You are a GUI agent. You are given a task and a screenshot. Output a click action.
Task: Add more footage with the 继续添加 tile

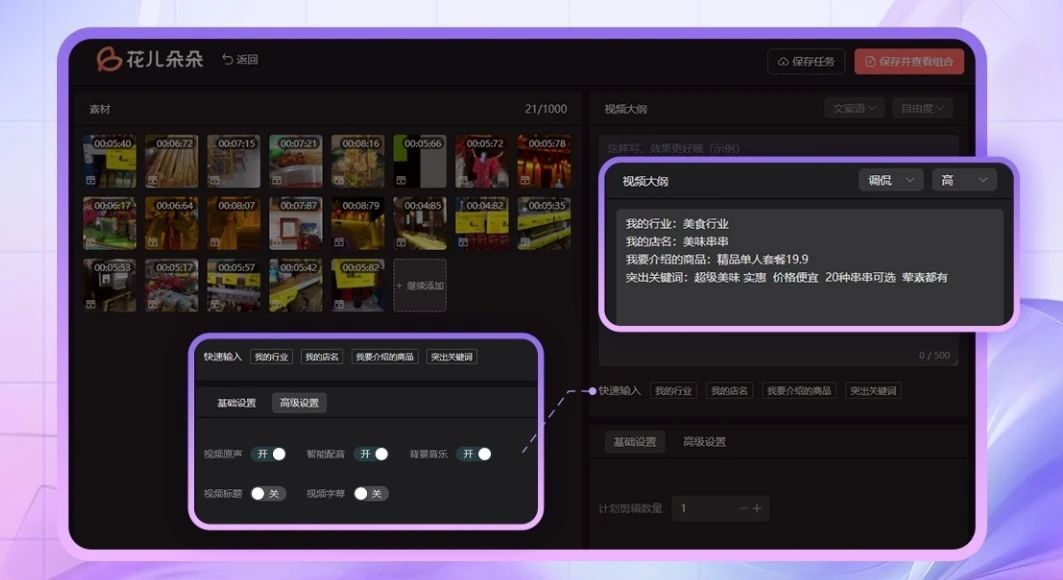coord(420,285)
